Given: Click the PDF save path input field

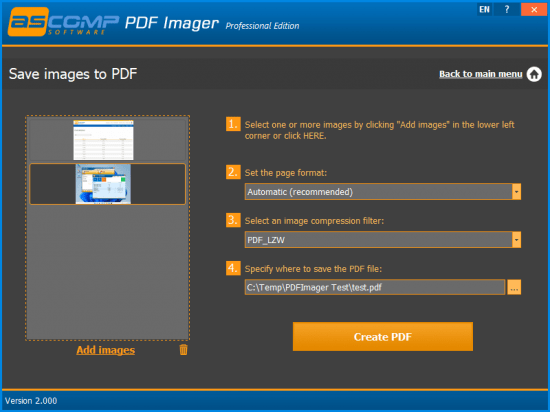Looking at the screenshot, I should point(375,287).
